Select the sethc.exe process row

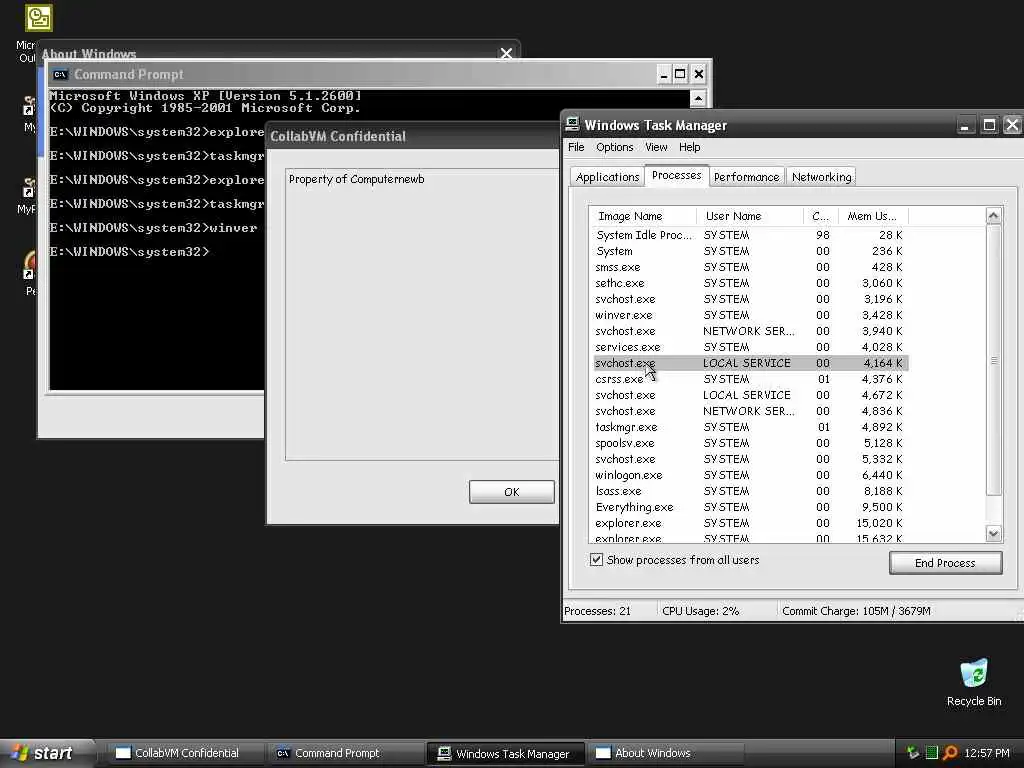point(749,283)
